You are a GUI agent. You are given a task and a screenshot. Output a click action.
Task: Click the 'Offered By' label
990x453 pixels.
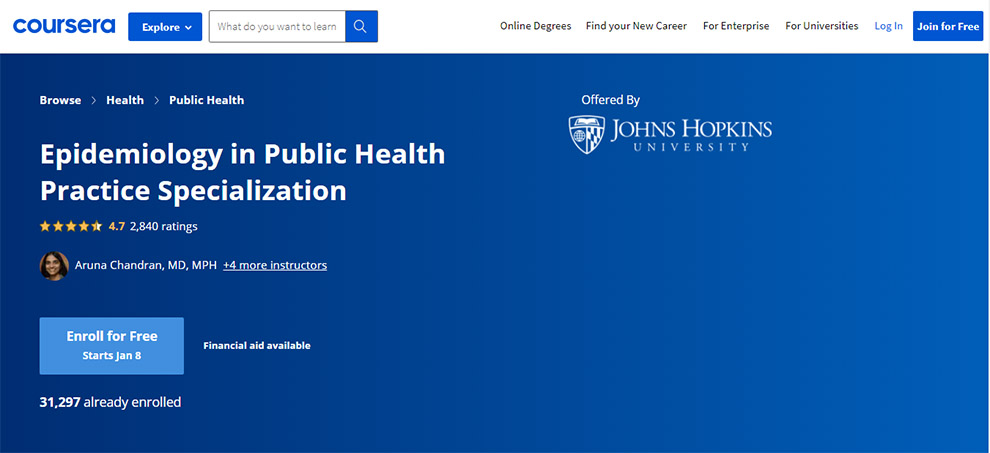tap(611, 100)
